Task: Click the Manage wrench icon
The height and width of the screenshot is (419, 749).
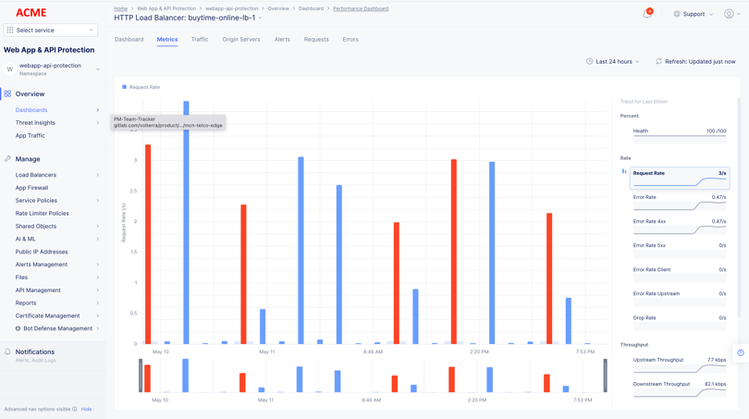Action: click(x=8, y=159)
